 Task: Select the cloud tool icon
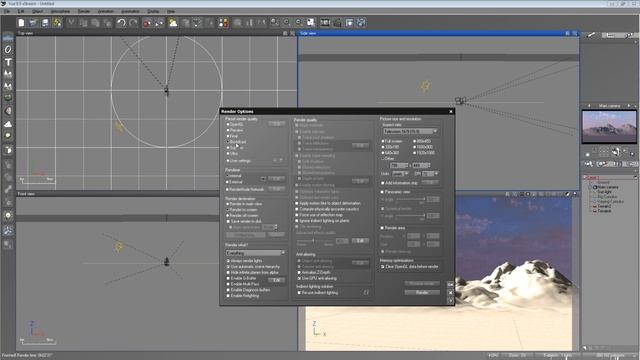pos(8,124)
